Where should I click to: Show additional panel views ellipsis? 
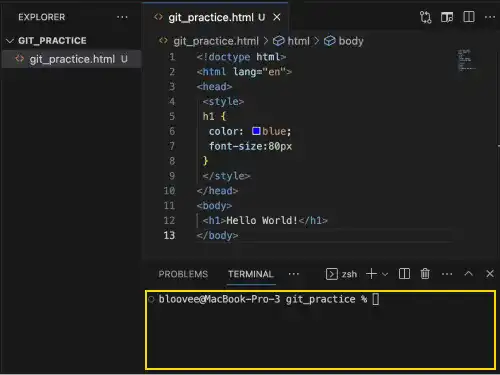pos(293,274)
